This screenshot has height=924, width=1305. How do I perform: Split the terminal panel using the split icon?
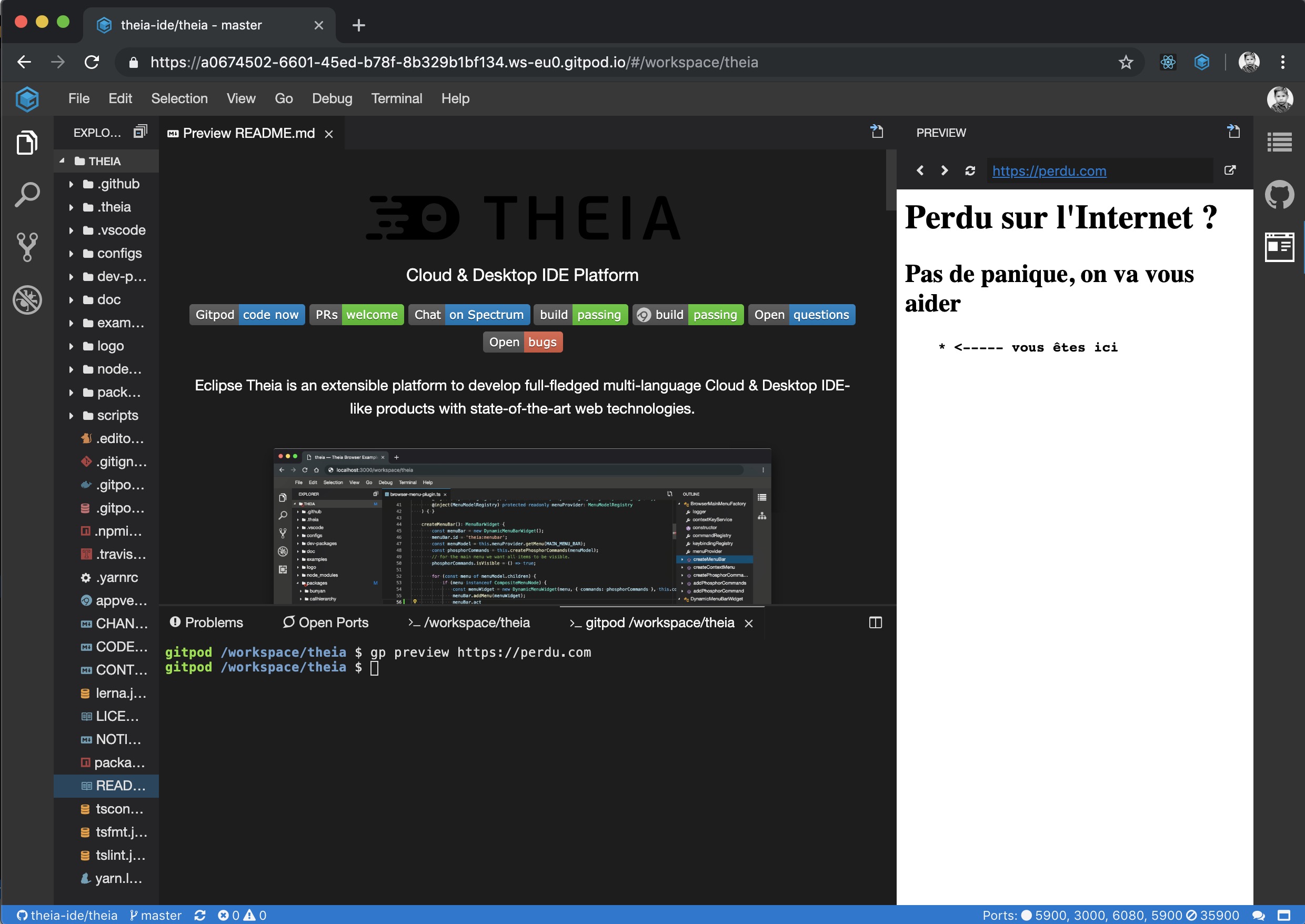click(x=875, y=622)
